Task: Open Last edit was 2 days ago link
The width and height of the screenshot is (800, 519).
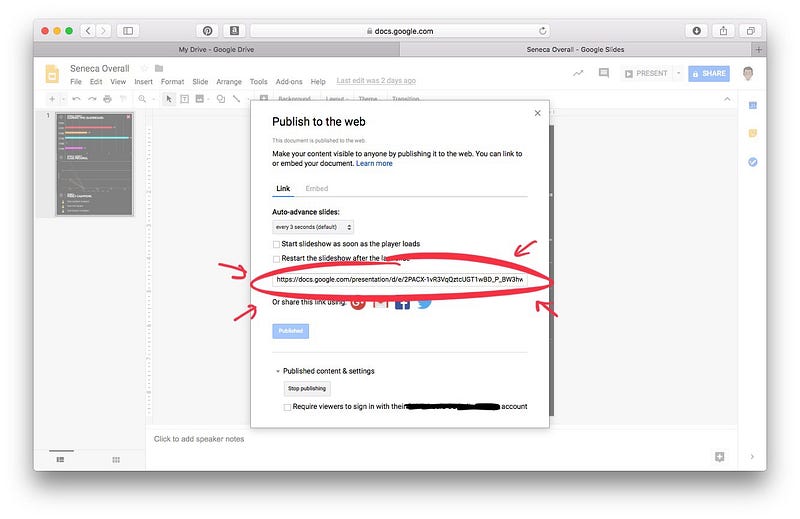Action: (x=376, y=81)
